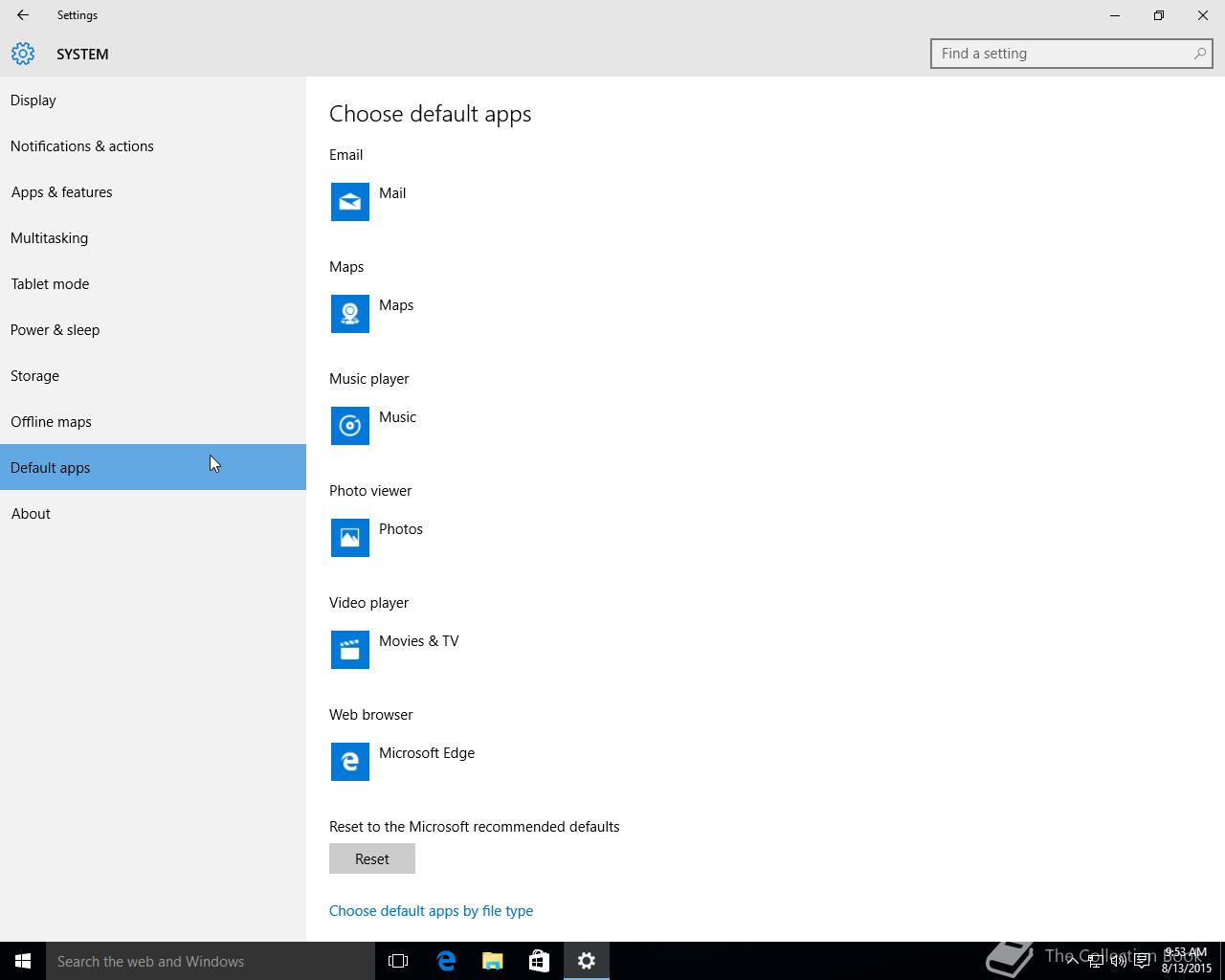Open Task View from the taskbar
The height and width of the screenshot is (980, 1225).
point(398,961)
